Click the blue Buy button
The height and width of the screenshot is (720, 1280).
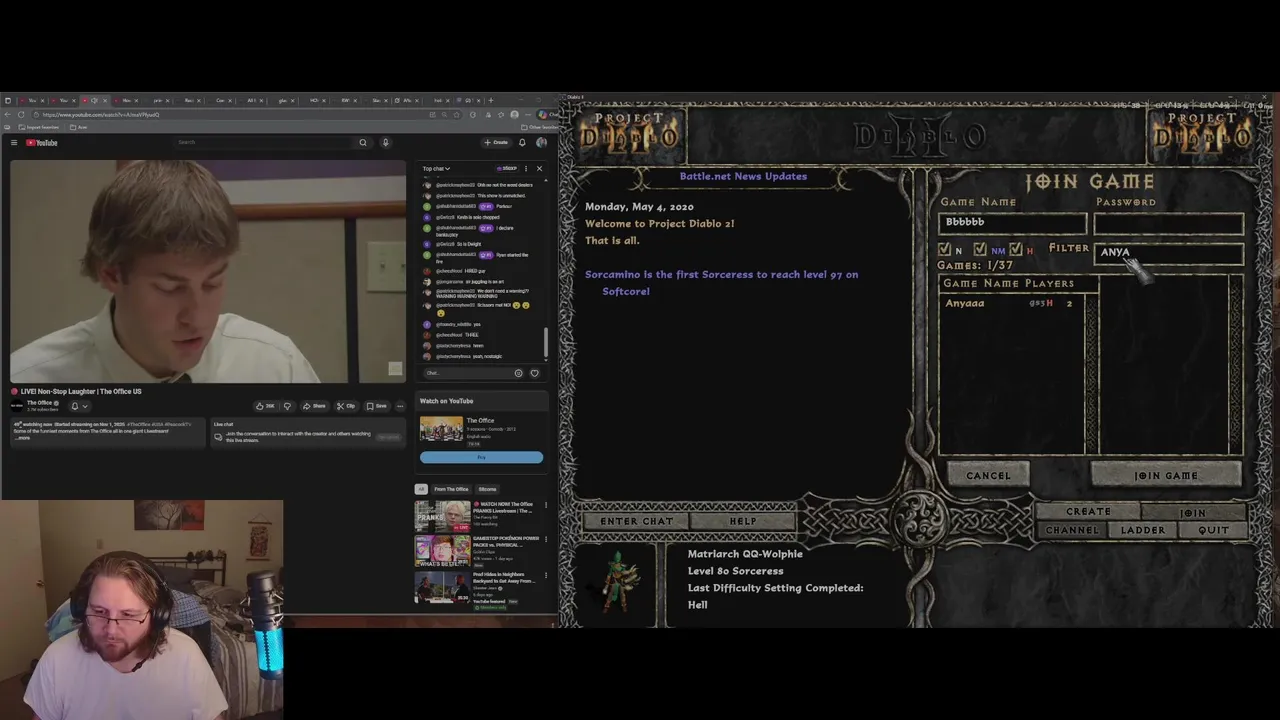click(x=481, y=457)
